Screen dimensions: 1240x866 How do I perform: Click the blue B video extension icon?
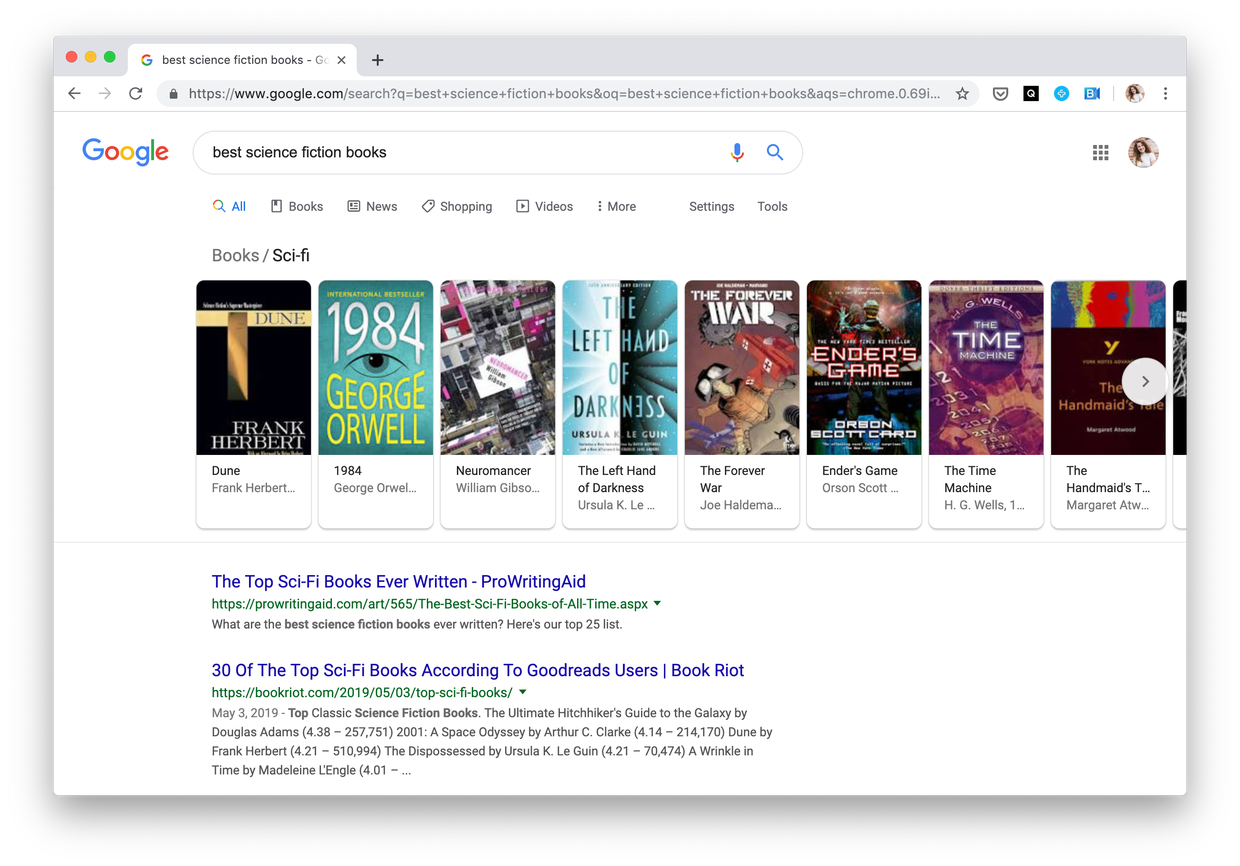pyautogui.click(x=1092, y=94)
